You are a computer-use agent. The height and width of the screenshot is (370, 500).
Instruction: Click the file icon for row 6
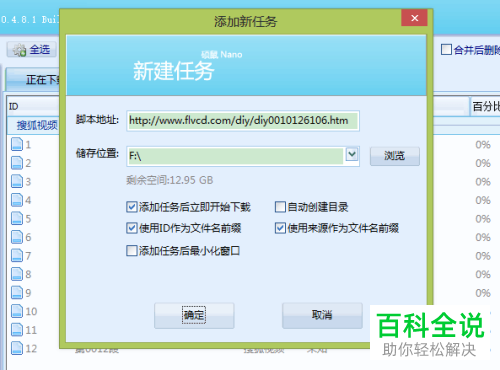17,237
